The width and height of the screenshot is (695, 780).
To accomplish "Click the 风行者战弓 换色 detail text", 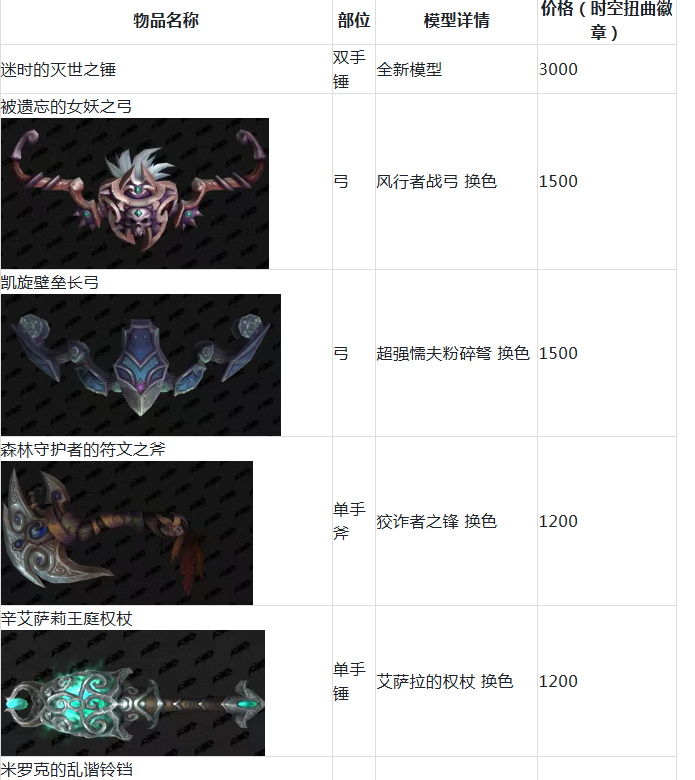I will pos(436,181).
